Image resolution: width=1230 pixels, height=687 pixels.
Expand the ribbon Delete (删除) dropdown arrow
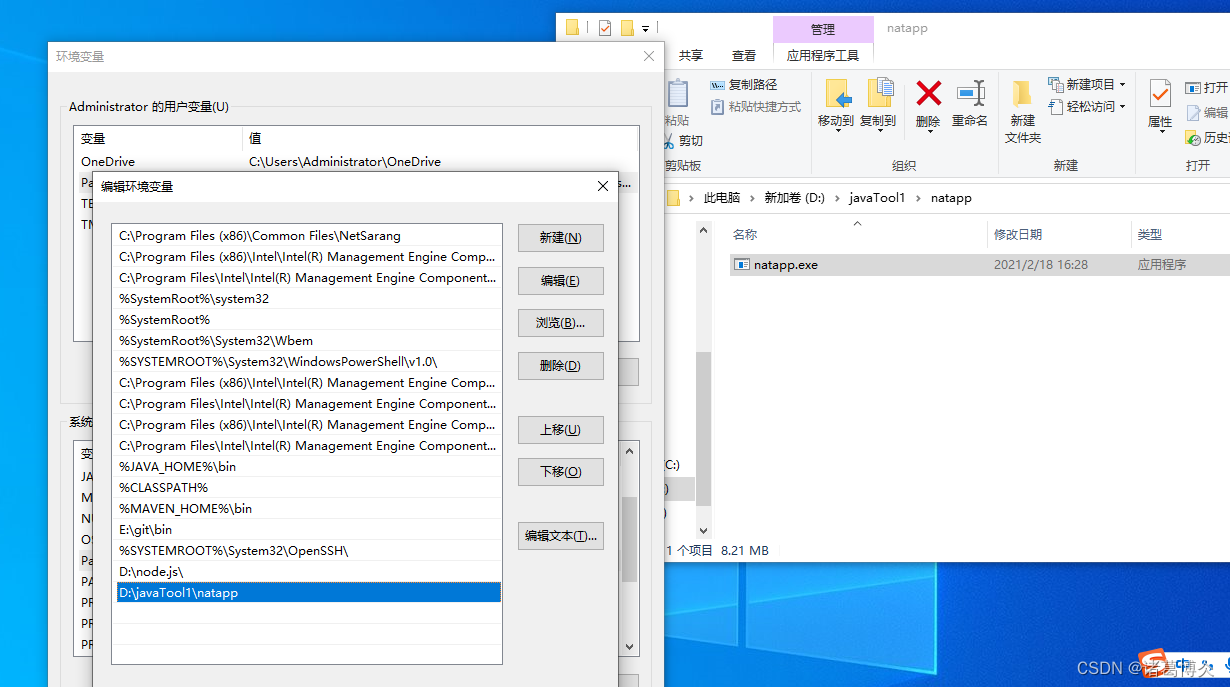pos(928,133)
